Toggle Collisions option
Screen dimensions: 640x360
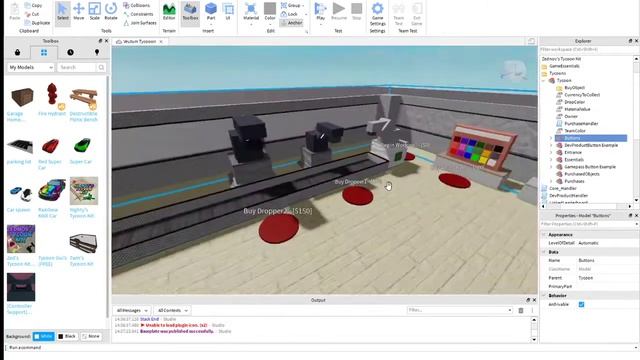(136, 5)
